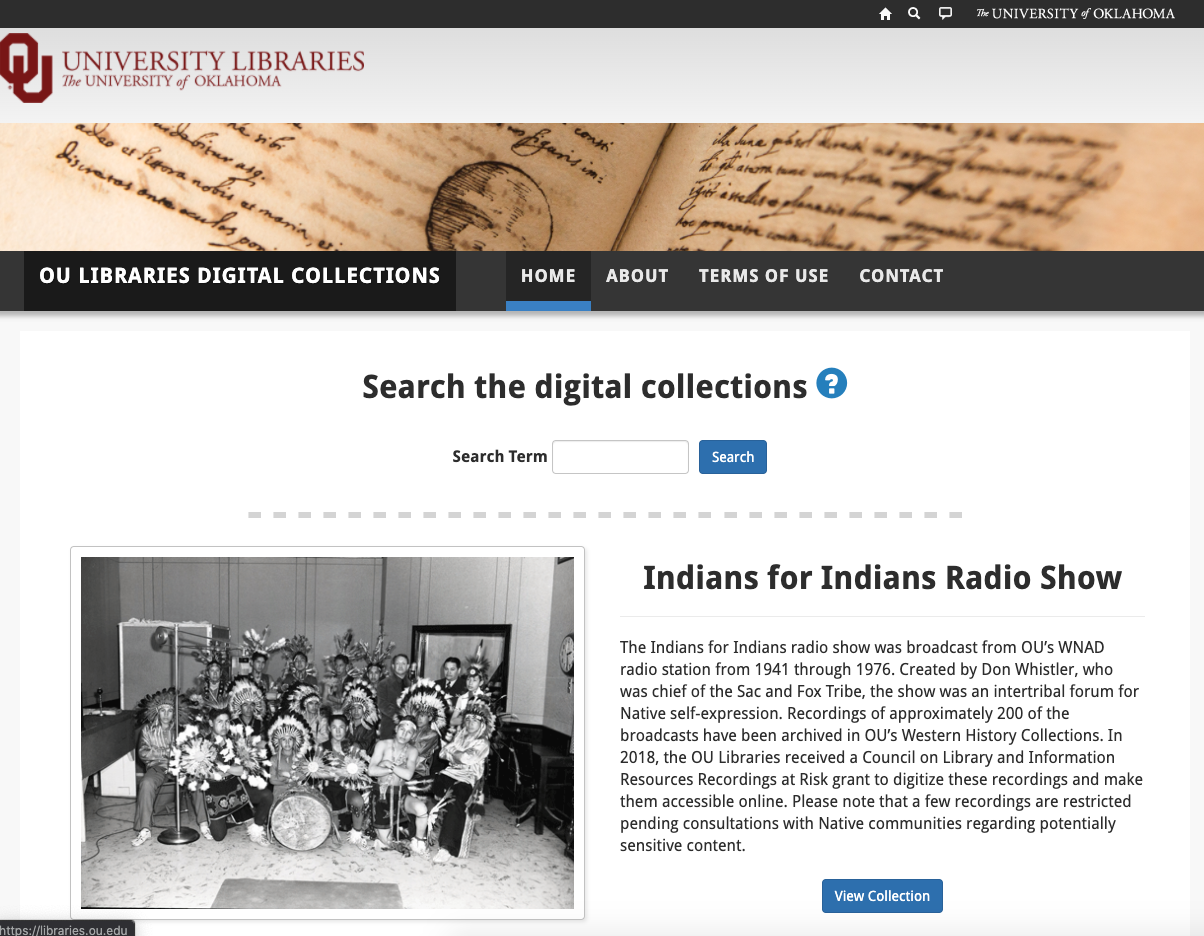1204x936 pixels.
Task: Click the Search Term field label
Action: [x=499, y=457]
